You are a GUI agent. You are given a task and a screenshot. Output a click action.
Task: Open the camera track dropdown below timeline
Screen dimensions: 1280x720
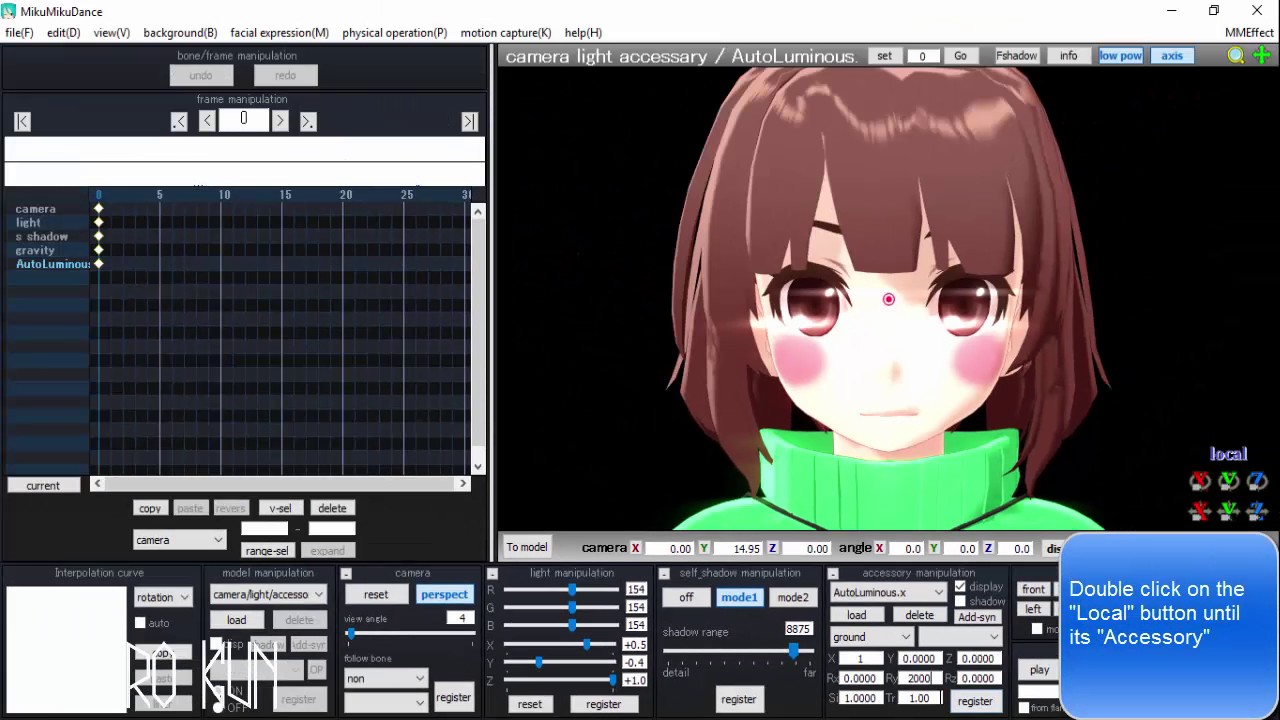pos(180,540)
